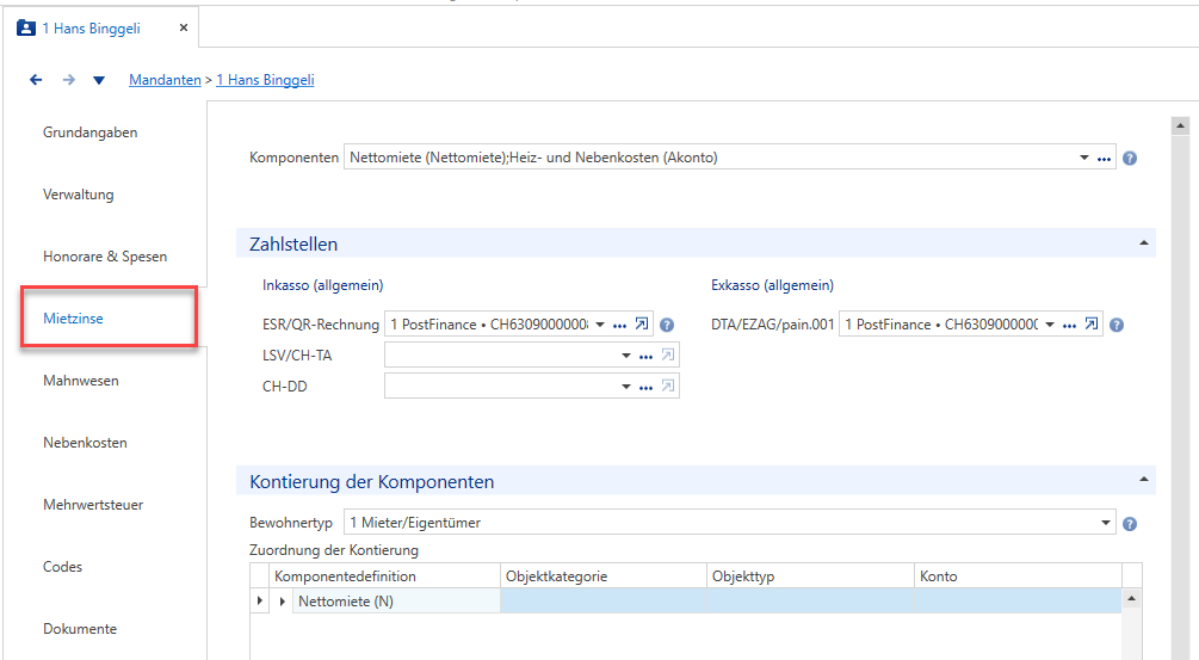This screenshot has width=1199, height=660.
Task: Open CH-DD linked record icon
Action: [668, 385]
